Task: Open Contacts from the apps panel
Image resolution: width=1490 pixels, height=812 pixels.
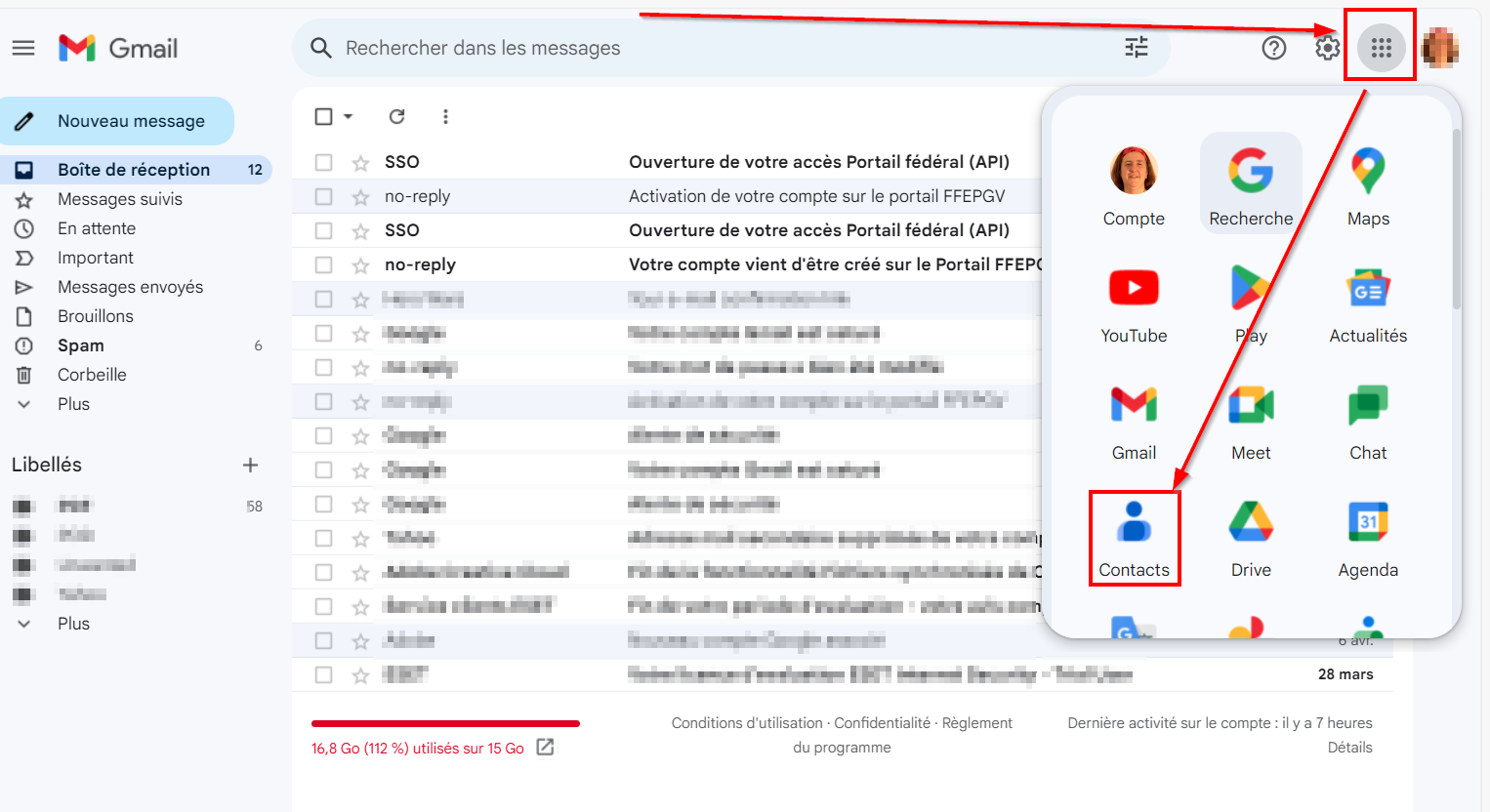Action: pyautogui.click(x=1134, y=539)
